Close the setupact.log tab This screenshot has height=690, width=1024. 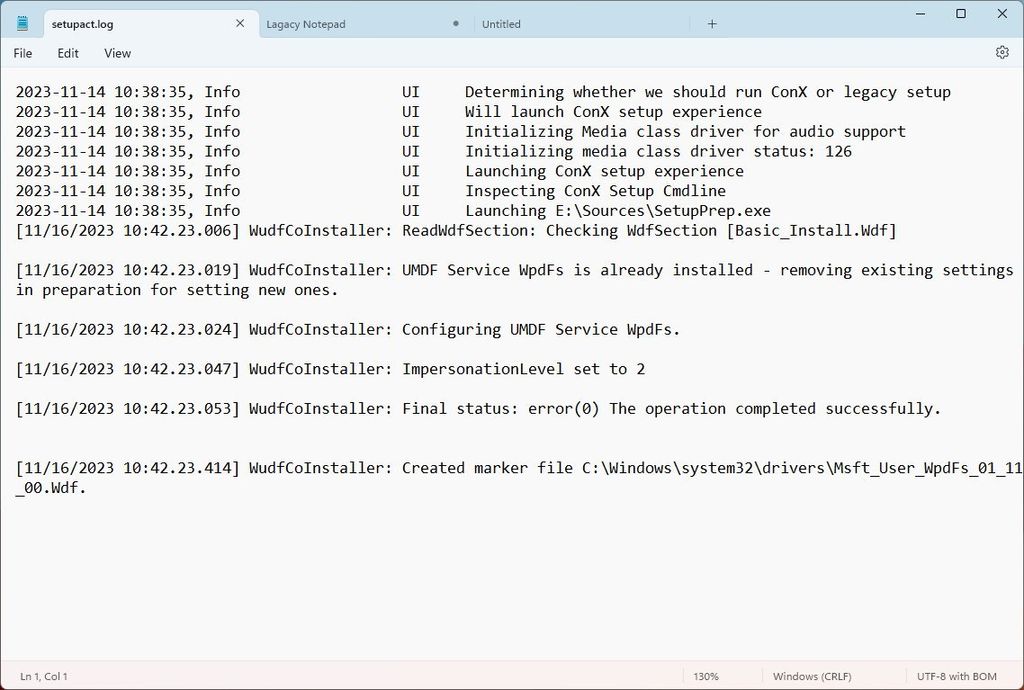239,22
